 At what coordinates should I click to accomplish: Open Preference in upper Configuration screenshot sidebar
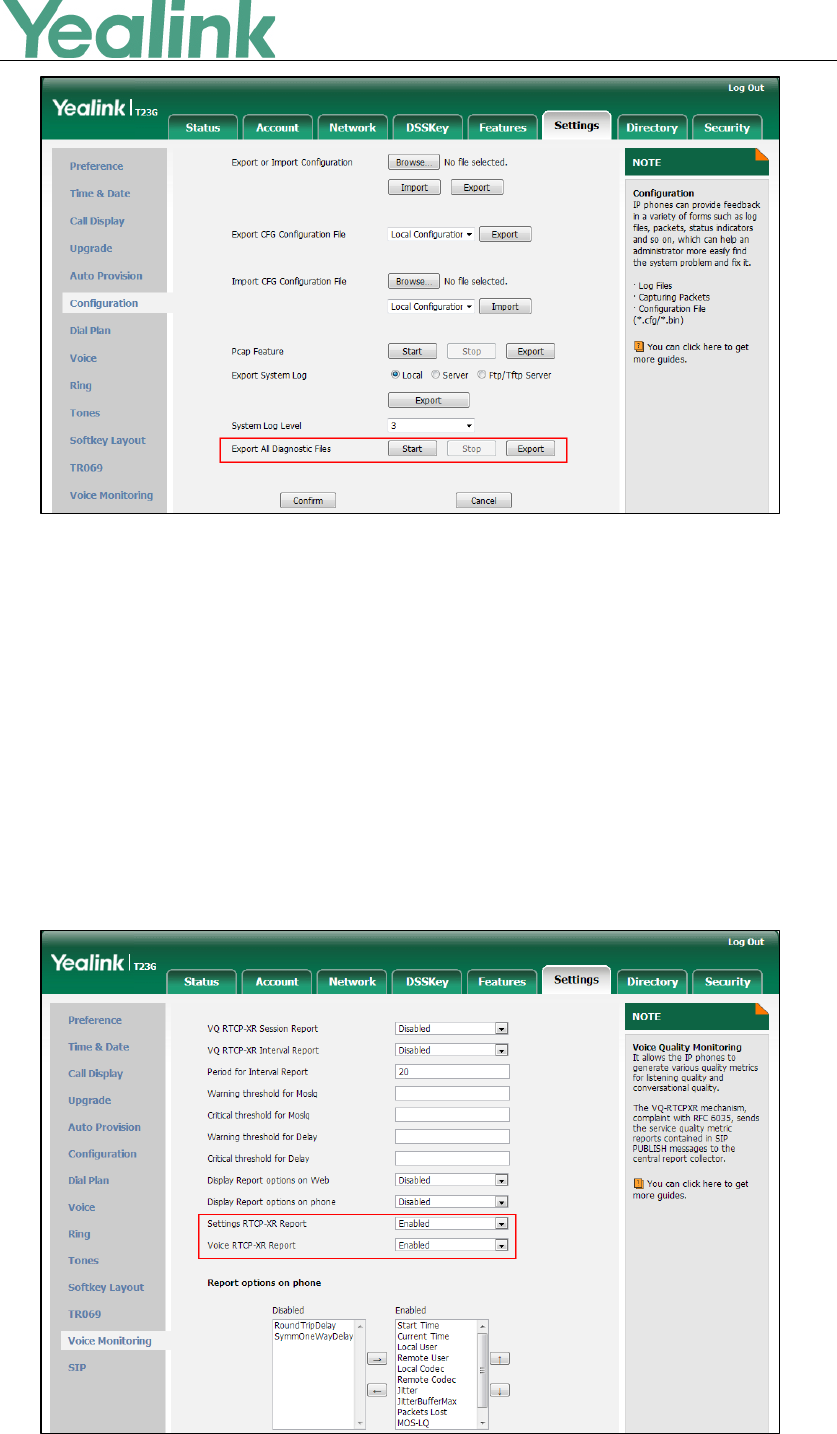click(97, 166)
